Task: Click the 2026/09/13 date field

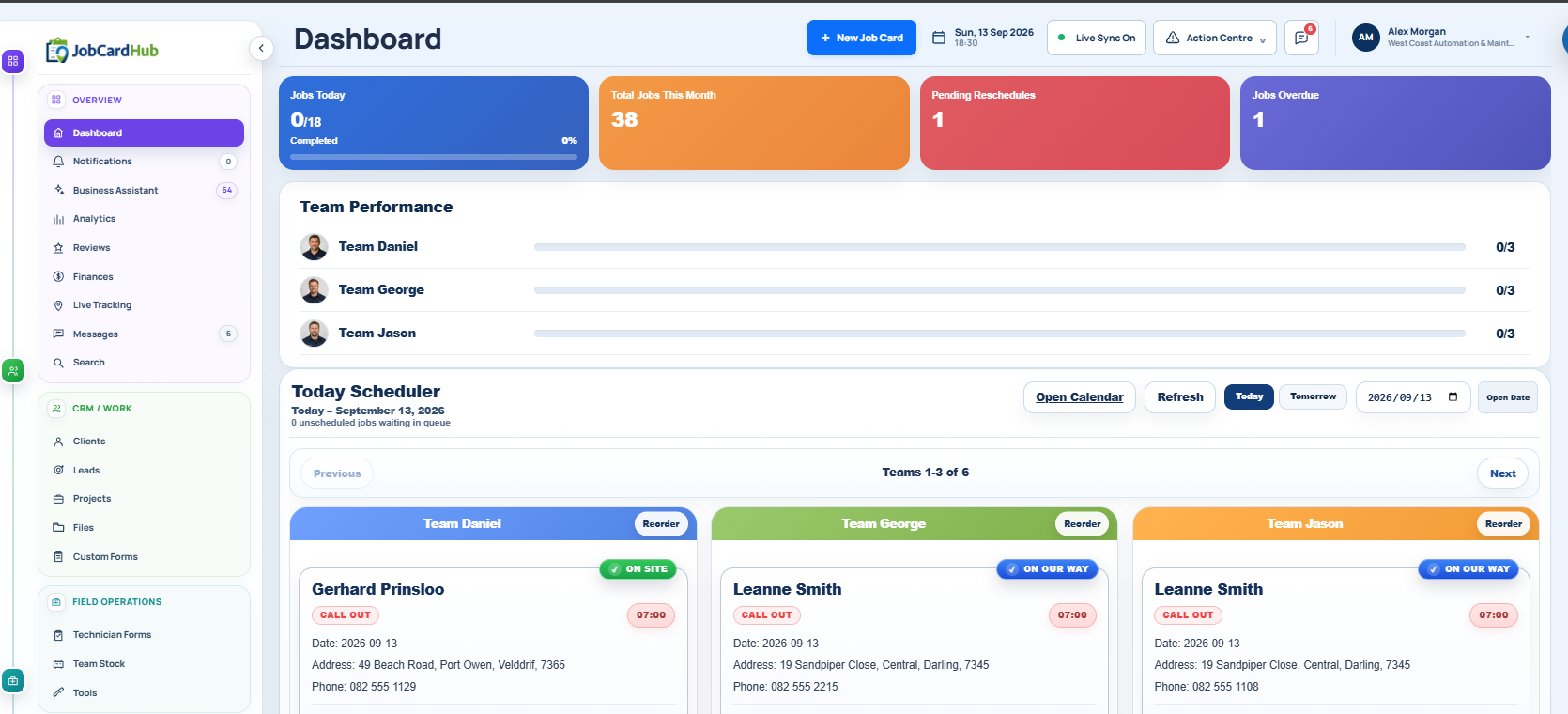Action: [x=1413, y=397]
